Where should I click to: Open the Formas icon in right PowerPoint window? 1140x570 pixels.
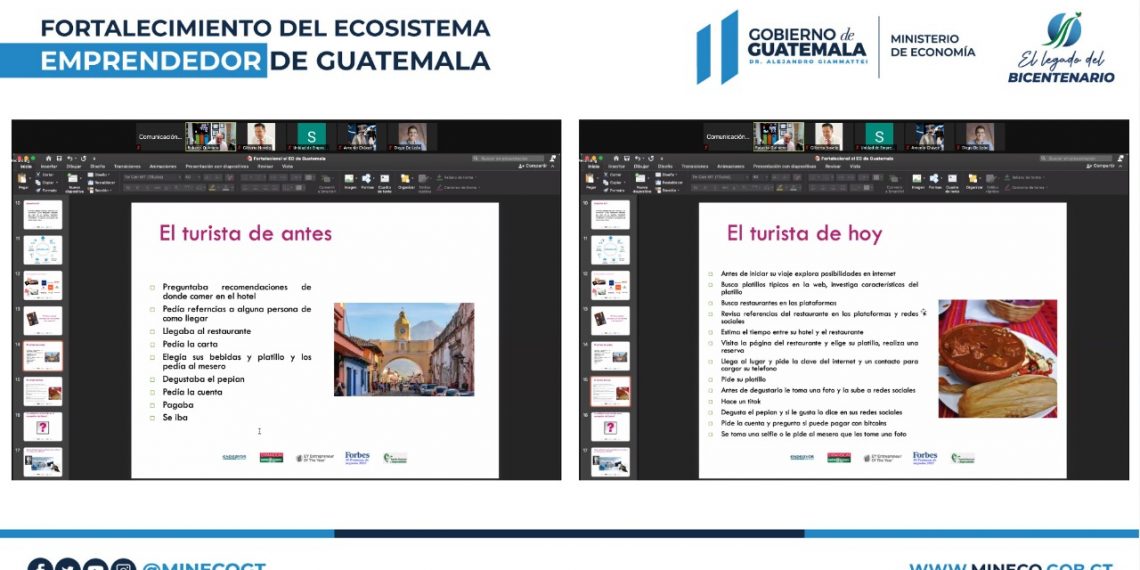point(934,180)
